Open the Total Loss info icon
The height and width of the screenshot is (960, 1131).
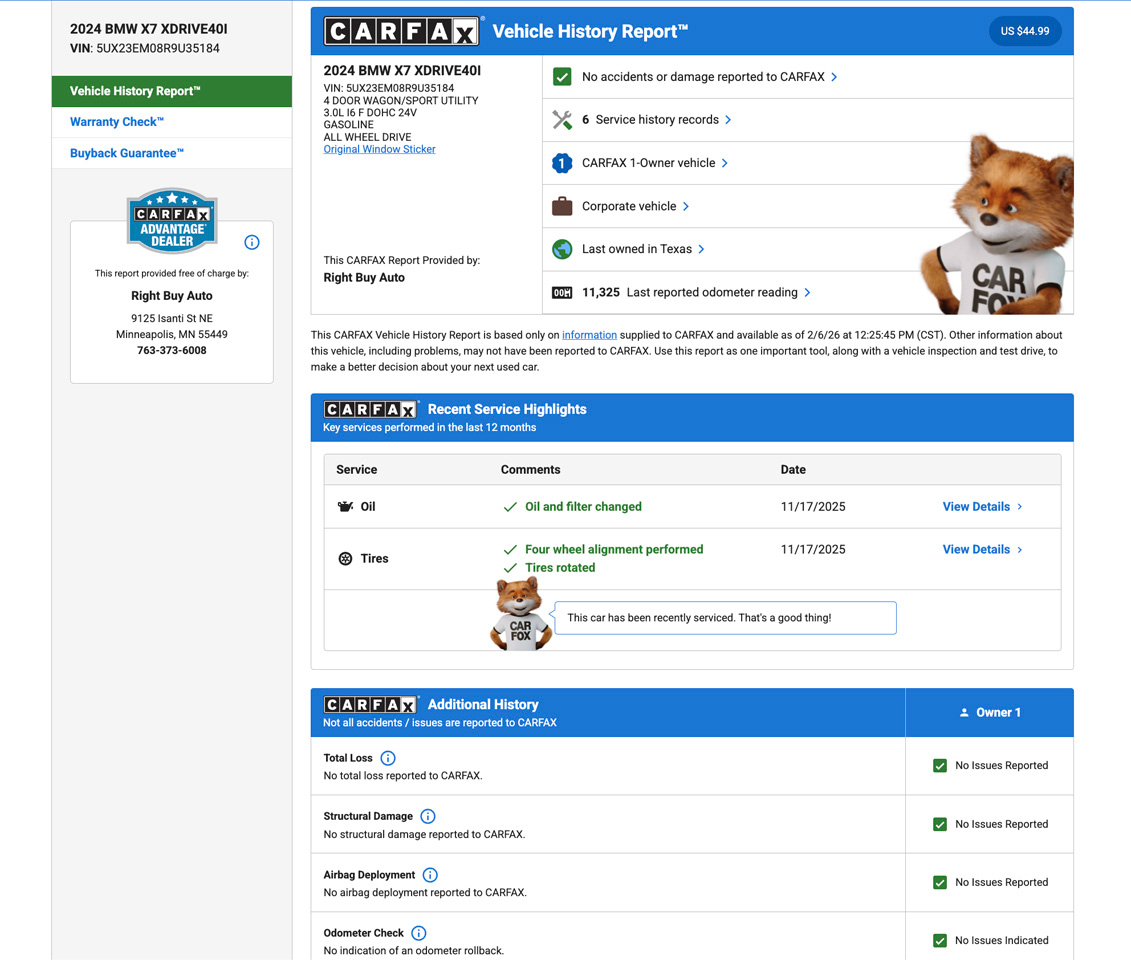tap(388, 758)
